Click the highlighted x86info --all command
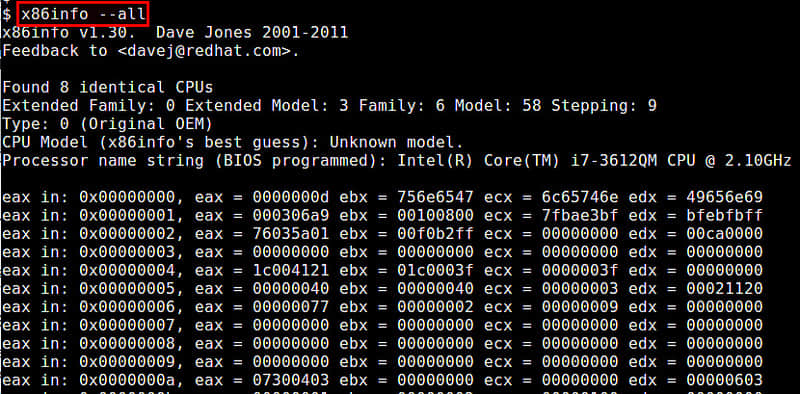800x394 pixels. coord(83,14)
